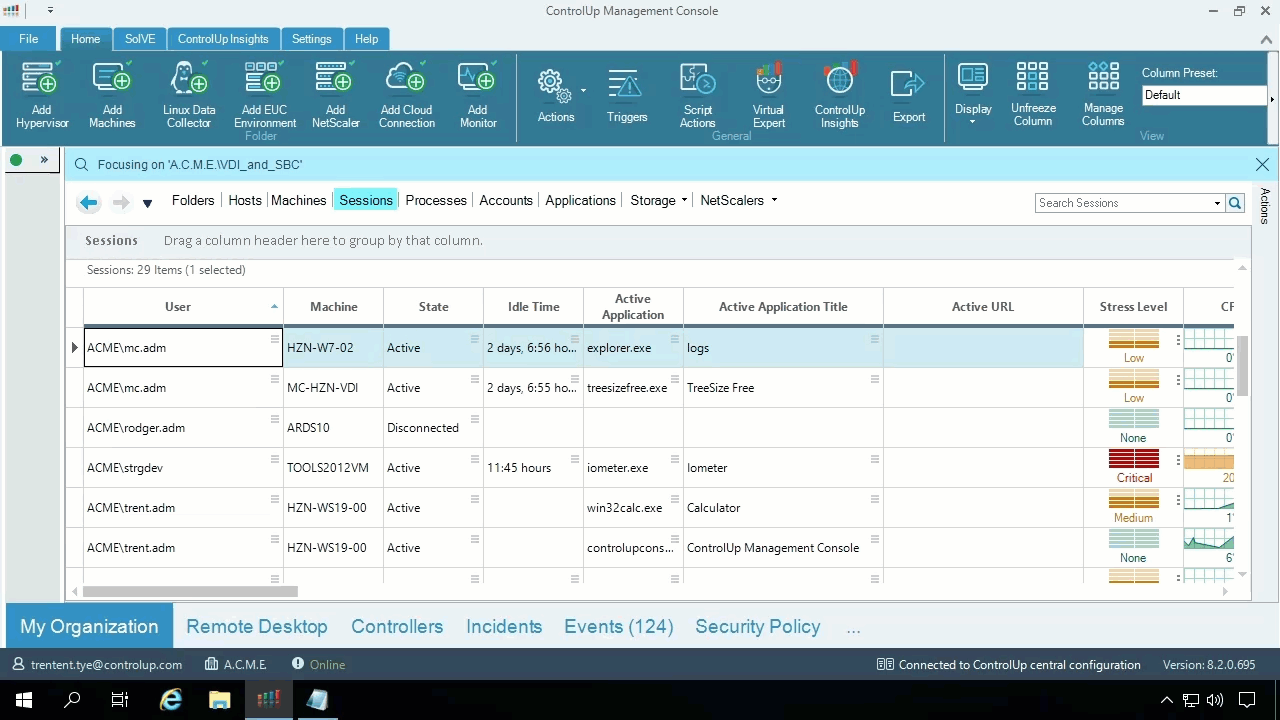
Task: Open the Action Center notification icon
Action: click(x=1247, y=700)
